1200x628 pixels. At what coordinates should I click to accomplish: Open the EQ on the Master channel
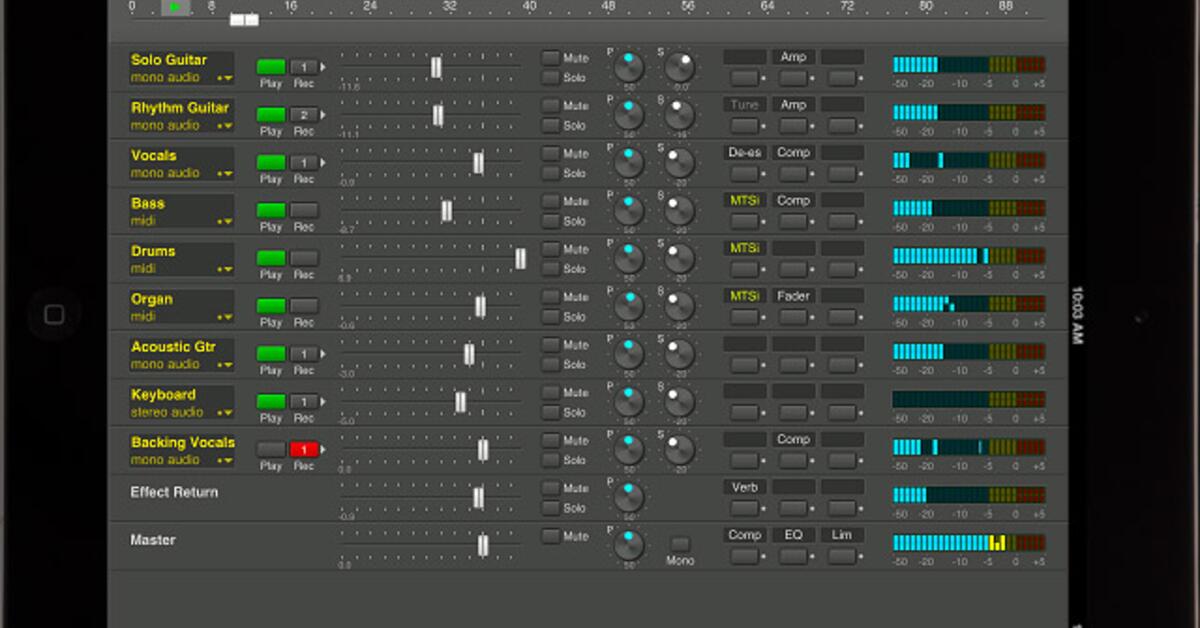click(793, 535)
